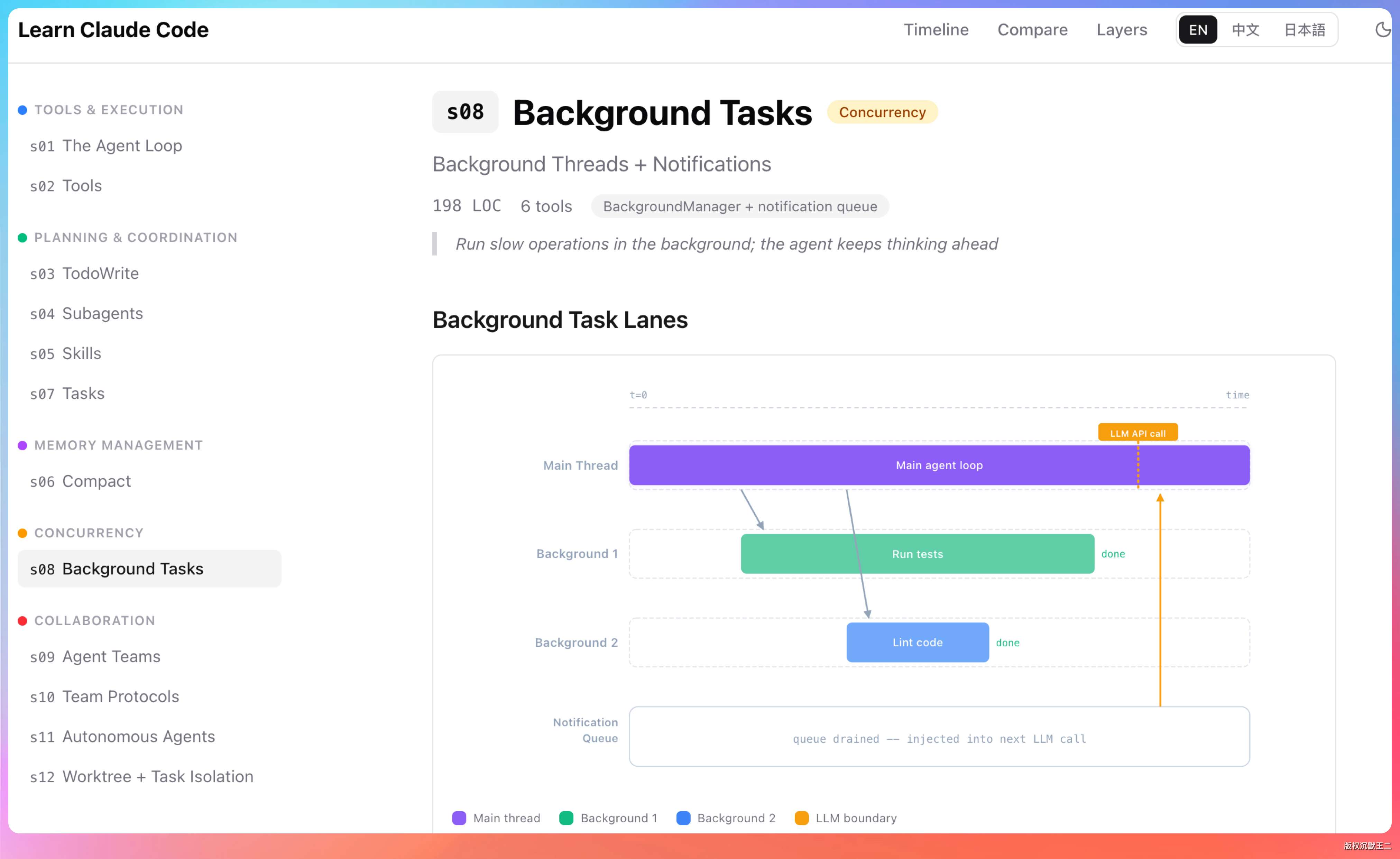Click the LLM API call marker
Viewport: 1400px width, 859px height.
(1137, 433)
